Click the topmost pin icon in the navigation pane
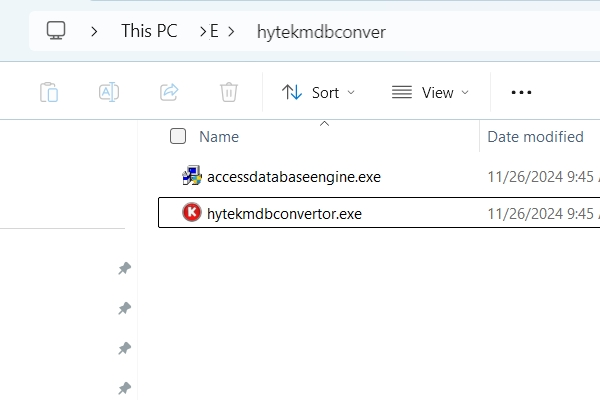 coord(124,269)
